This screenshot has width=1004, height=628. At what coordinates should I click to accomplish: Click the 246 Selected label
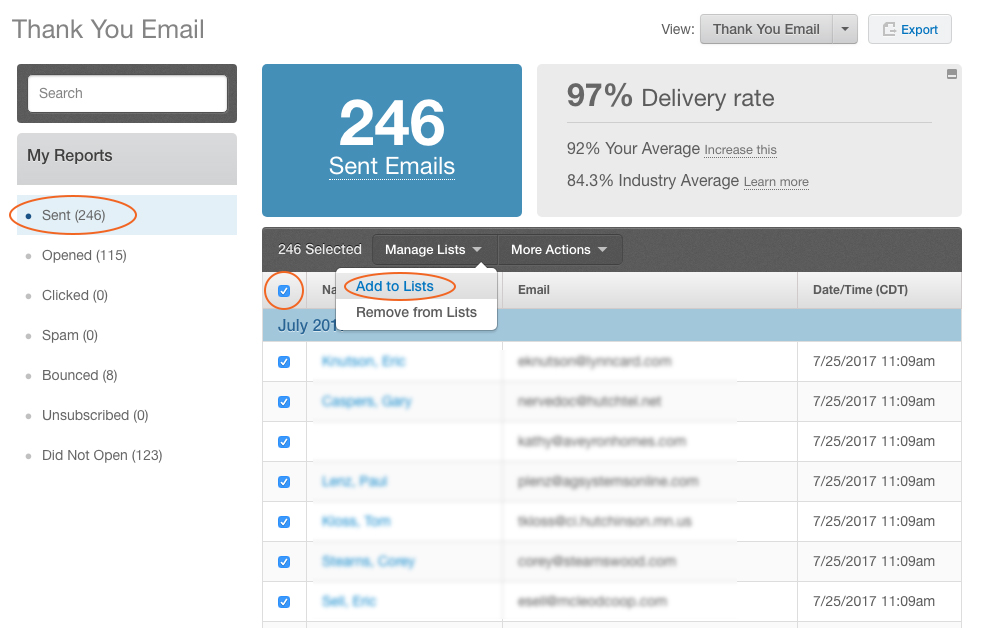click(x=320, y=250)
